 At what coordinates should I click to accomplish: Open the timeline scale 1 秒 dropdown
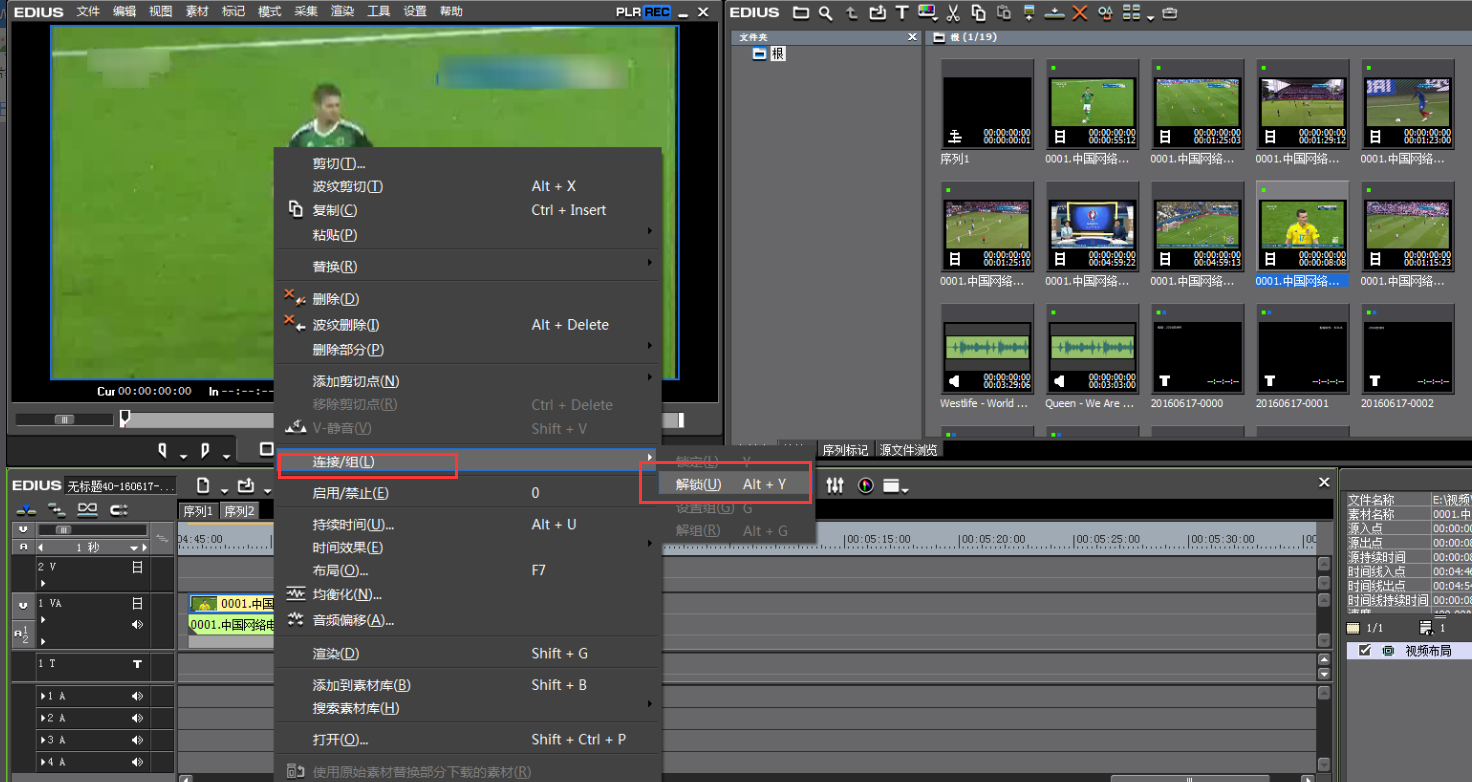click(134, 548)
